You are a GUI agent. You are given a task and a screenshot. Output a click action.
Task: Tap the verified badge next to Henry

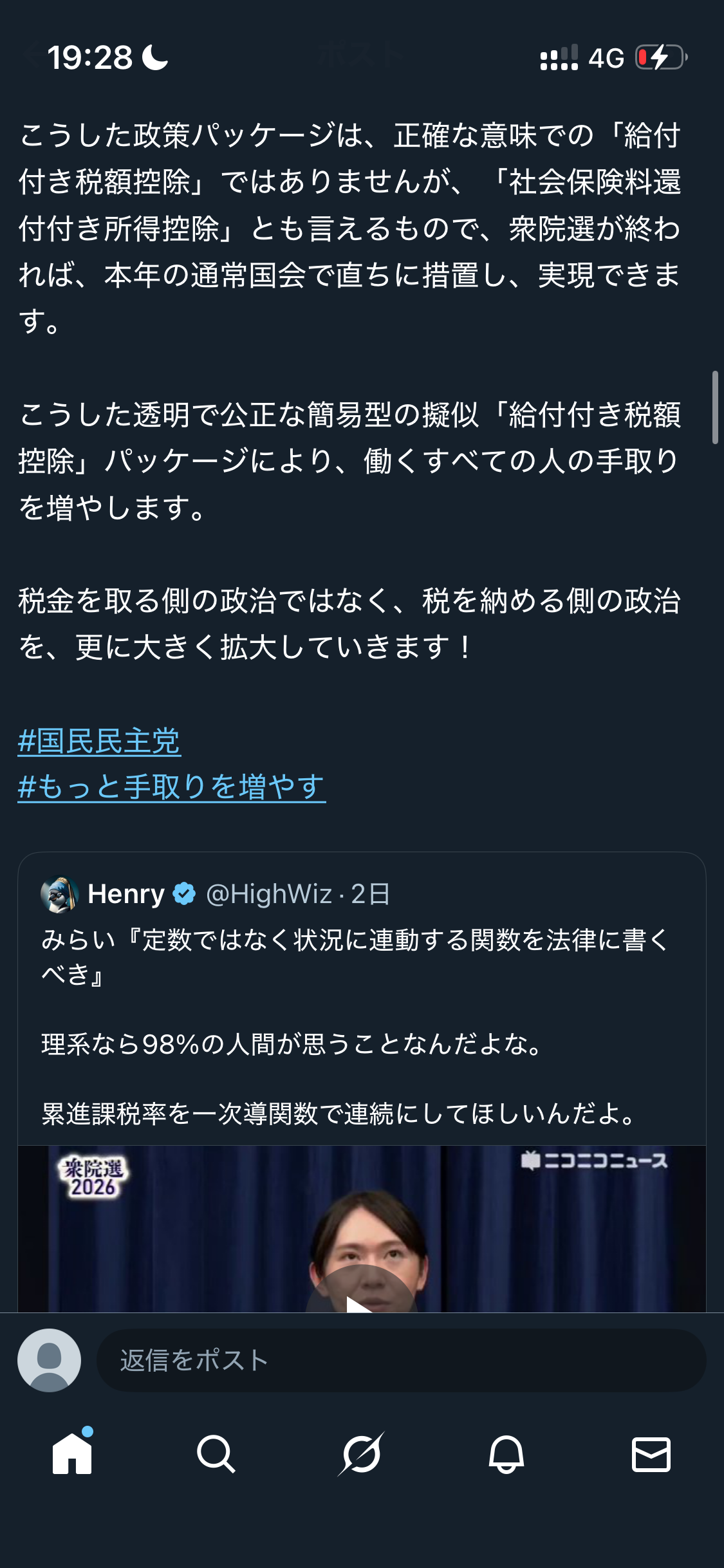point(184,894)
